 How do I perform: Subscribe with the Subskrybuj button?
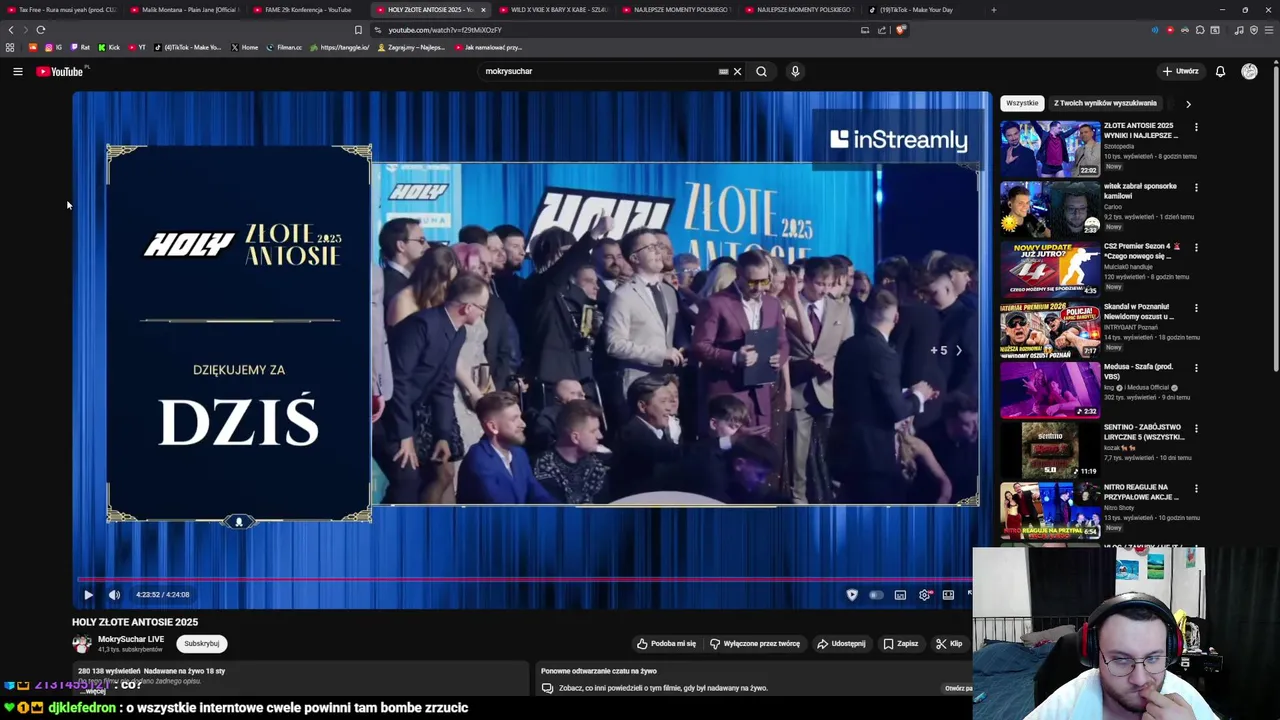point(201,643)
